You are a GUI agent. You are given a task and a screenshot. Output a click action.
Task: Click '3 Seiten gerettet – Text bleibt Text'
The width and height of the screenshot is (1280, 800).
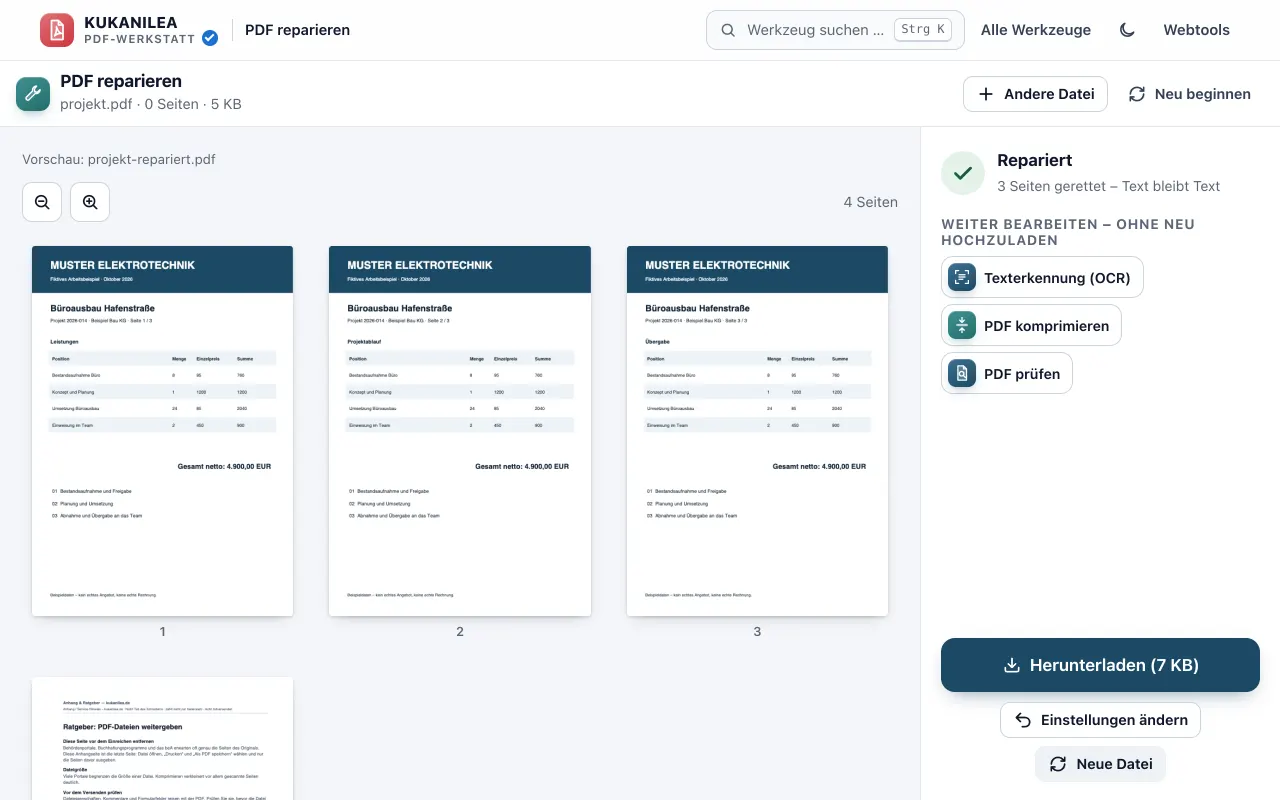(x=1109, y=186)
